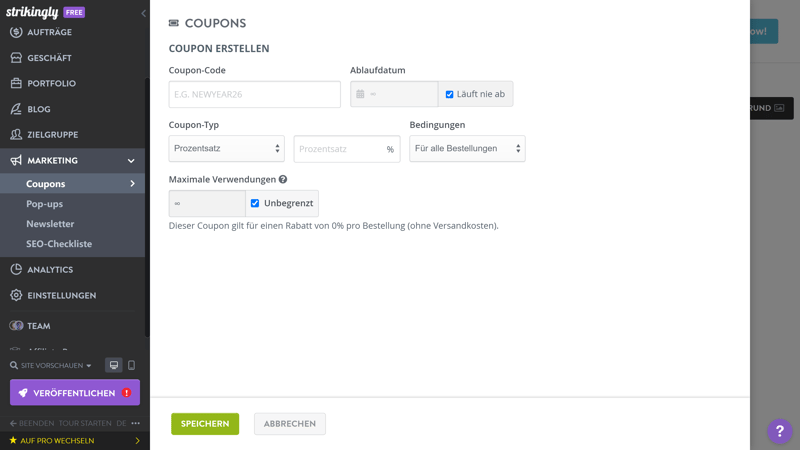Open the Pop-ups submenu item

(44, 204)
